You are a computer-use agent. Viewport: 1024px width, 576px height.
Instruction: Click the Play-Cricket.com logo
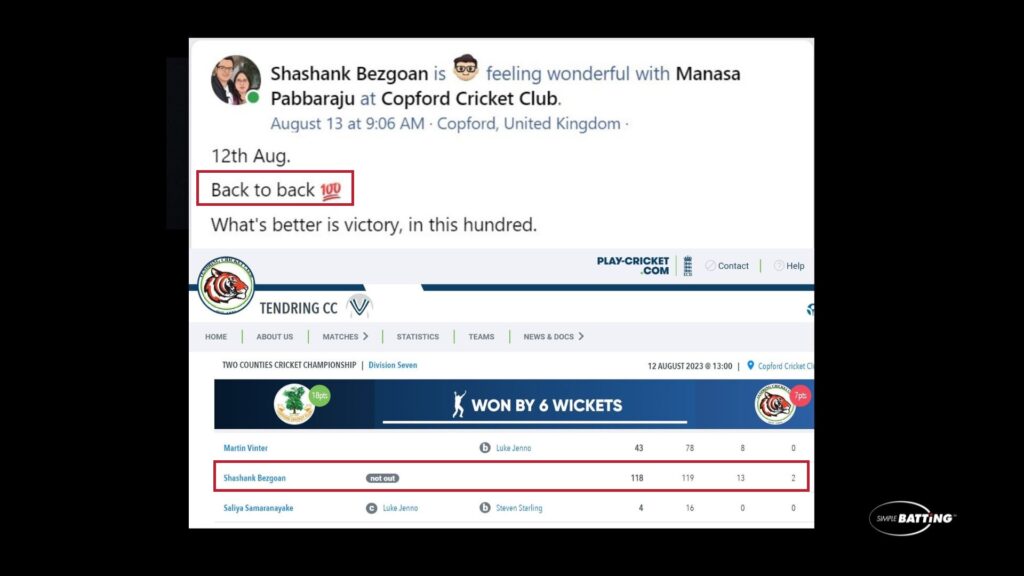click(x=633, y=266)
